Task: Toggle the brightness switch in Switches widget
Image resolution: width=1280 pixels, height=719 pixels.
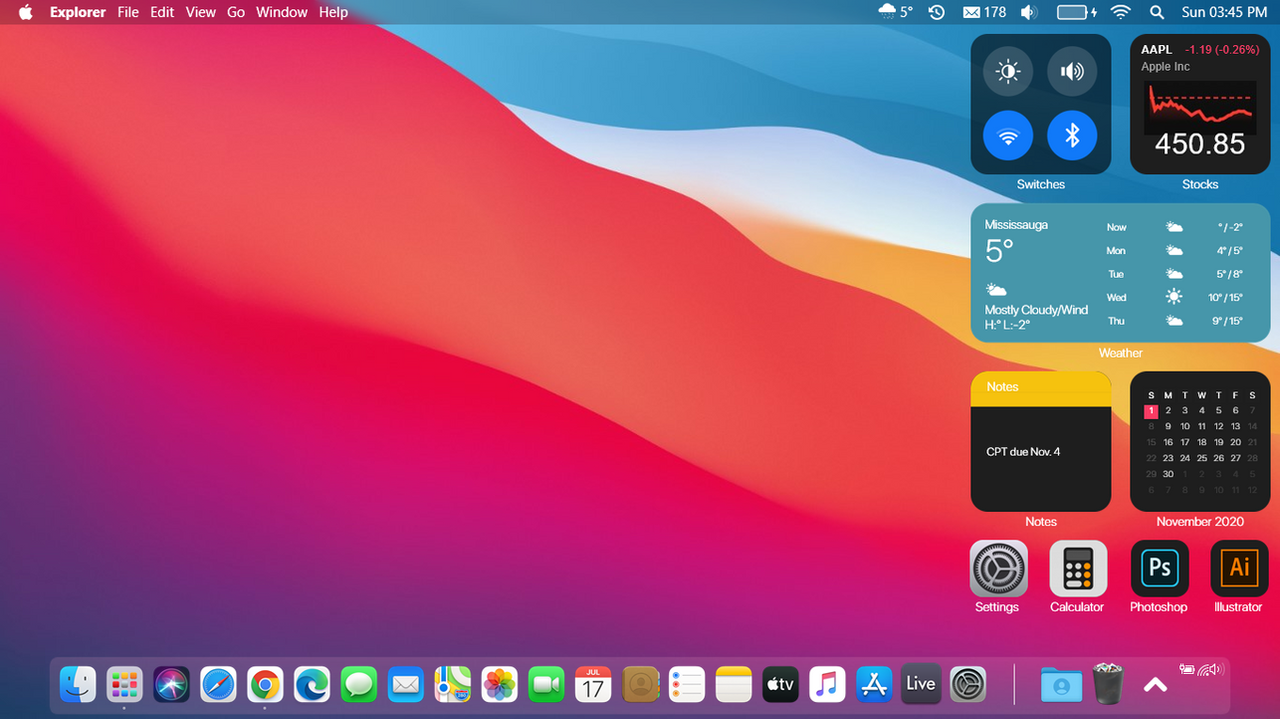Action: 1008,72
